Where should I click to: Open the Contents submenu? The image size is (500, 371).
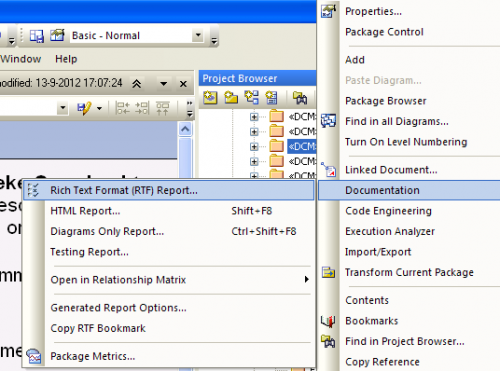coord(409,300)
